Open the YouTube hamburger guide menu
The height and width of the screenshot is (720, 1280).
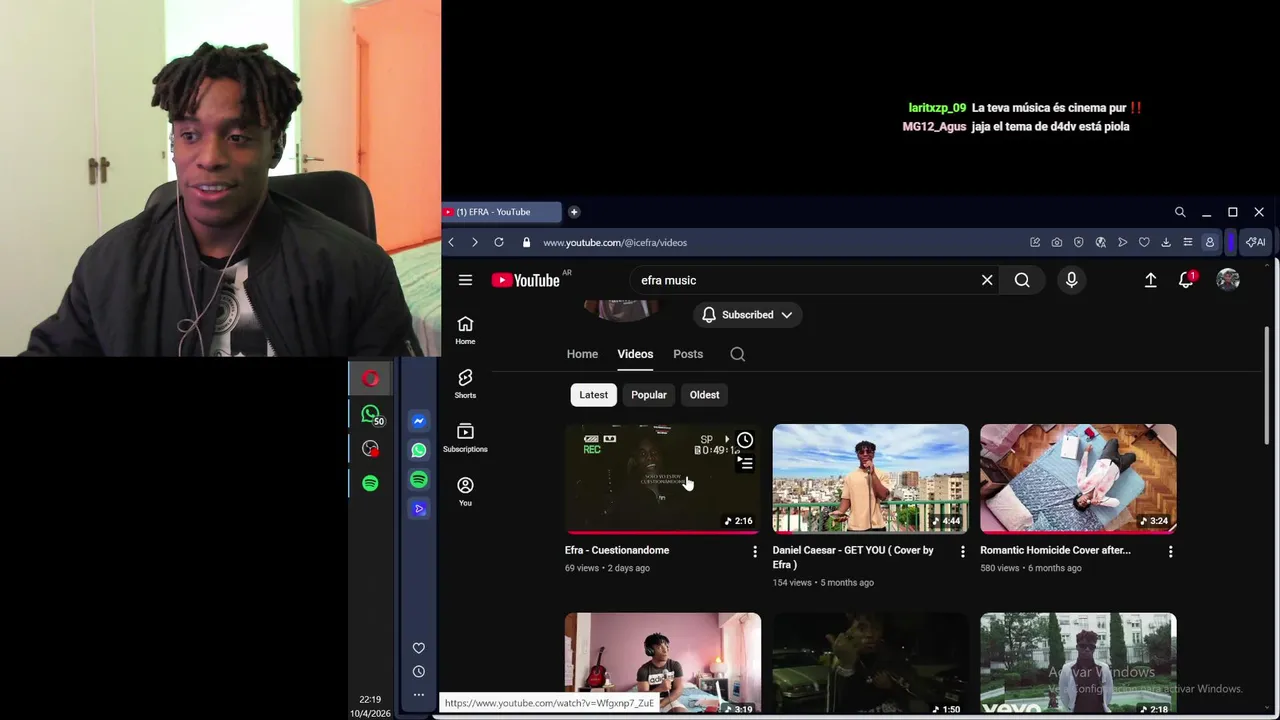[x=465, y=280]
